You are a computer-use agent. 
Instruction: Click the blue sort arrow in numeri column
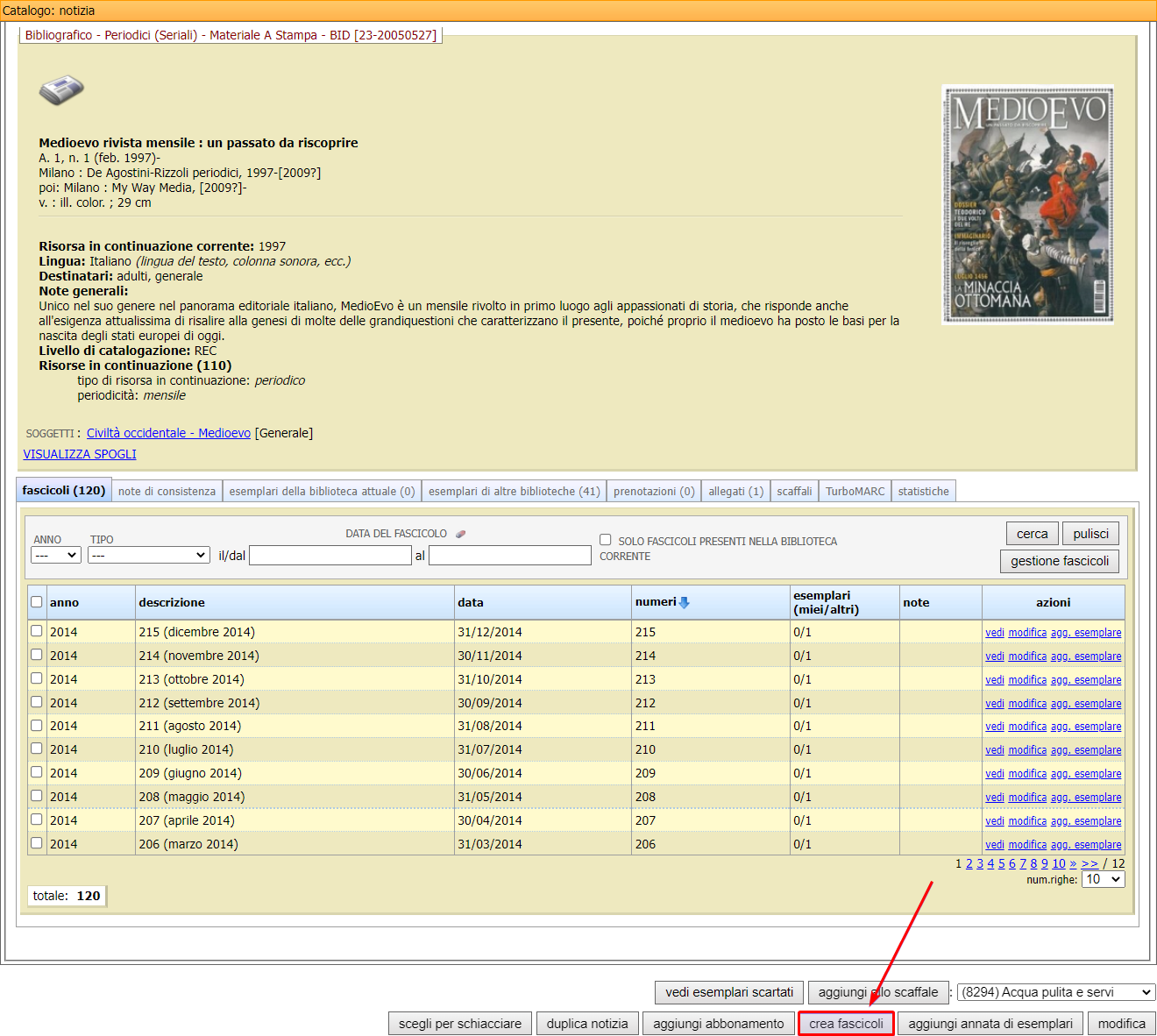click(x=685, y=602)
